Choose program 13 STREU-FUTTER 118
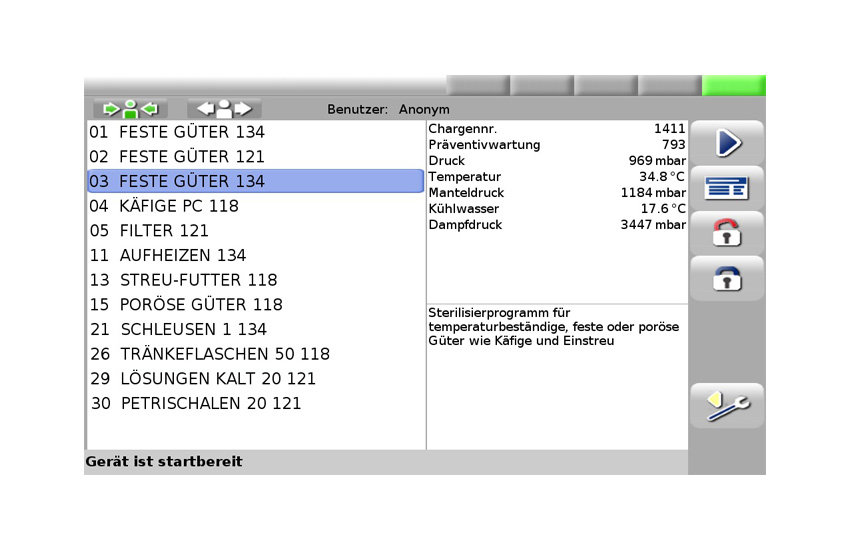 tap(183, 280)
